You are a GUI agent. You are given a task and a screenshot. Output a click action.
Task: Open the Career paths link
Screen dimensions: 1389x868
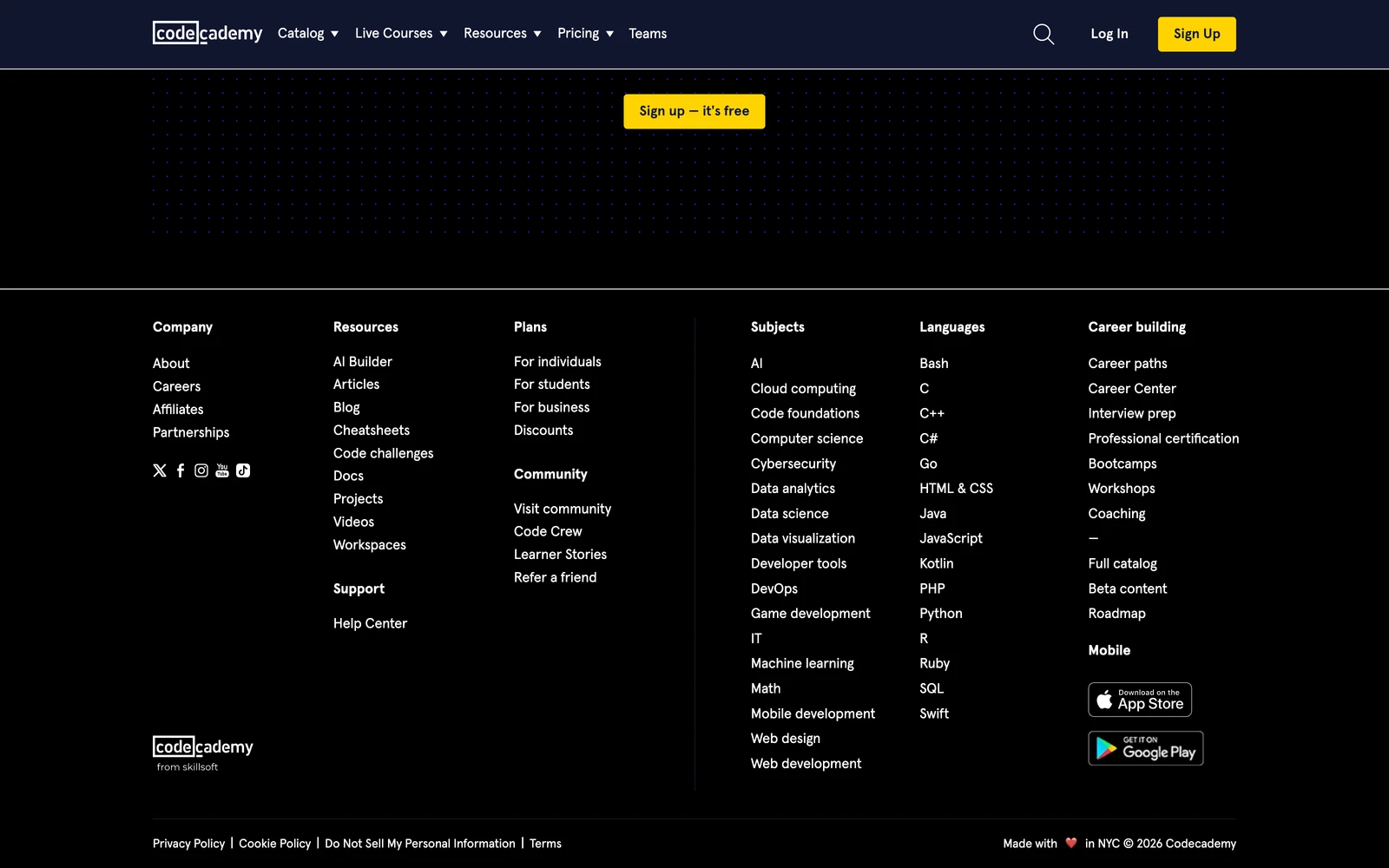1128,364
